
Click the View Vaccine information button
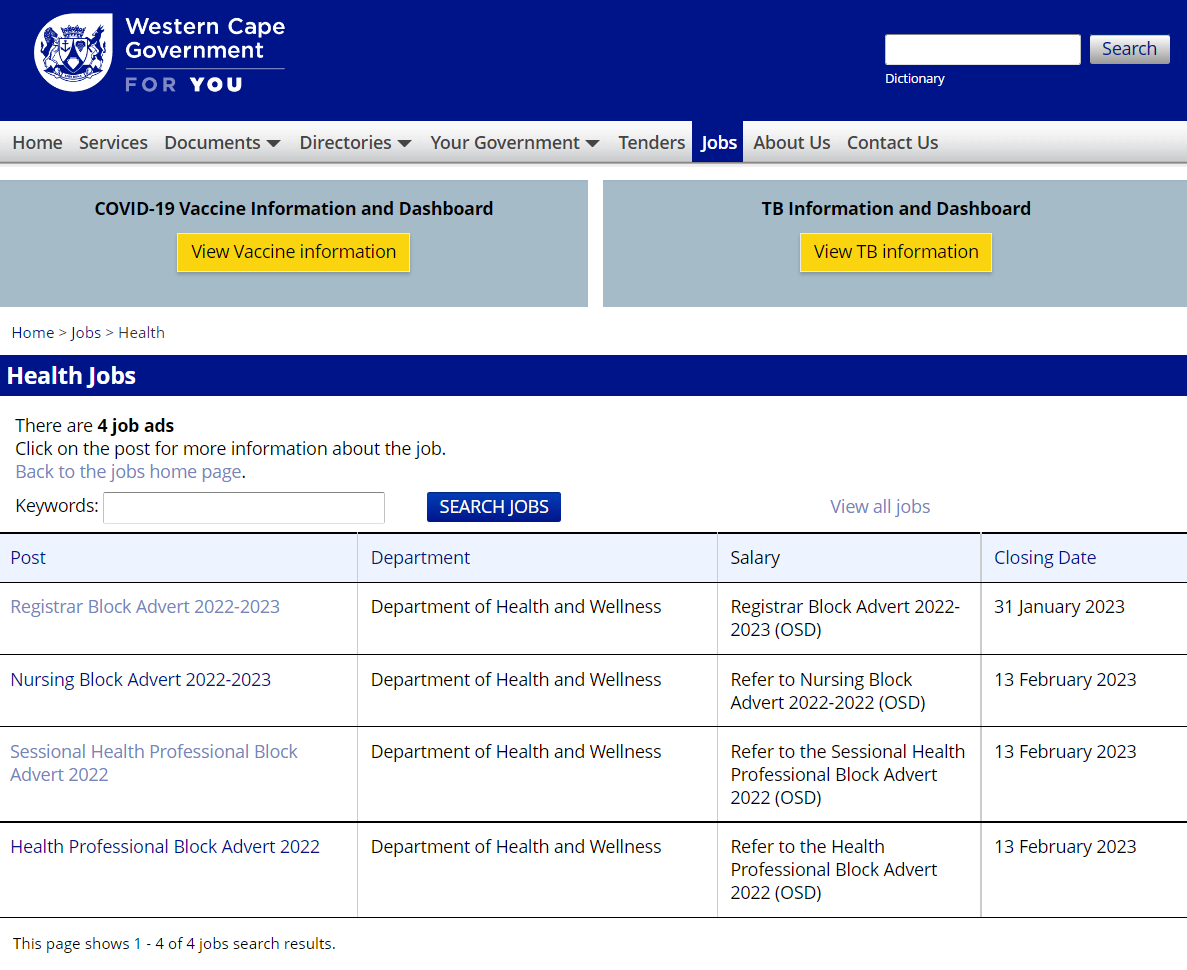tap(293, 252)
